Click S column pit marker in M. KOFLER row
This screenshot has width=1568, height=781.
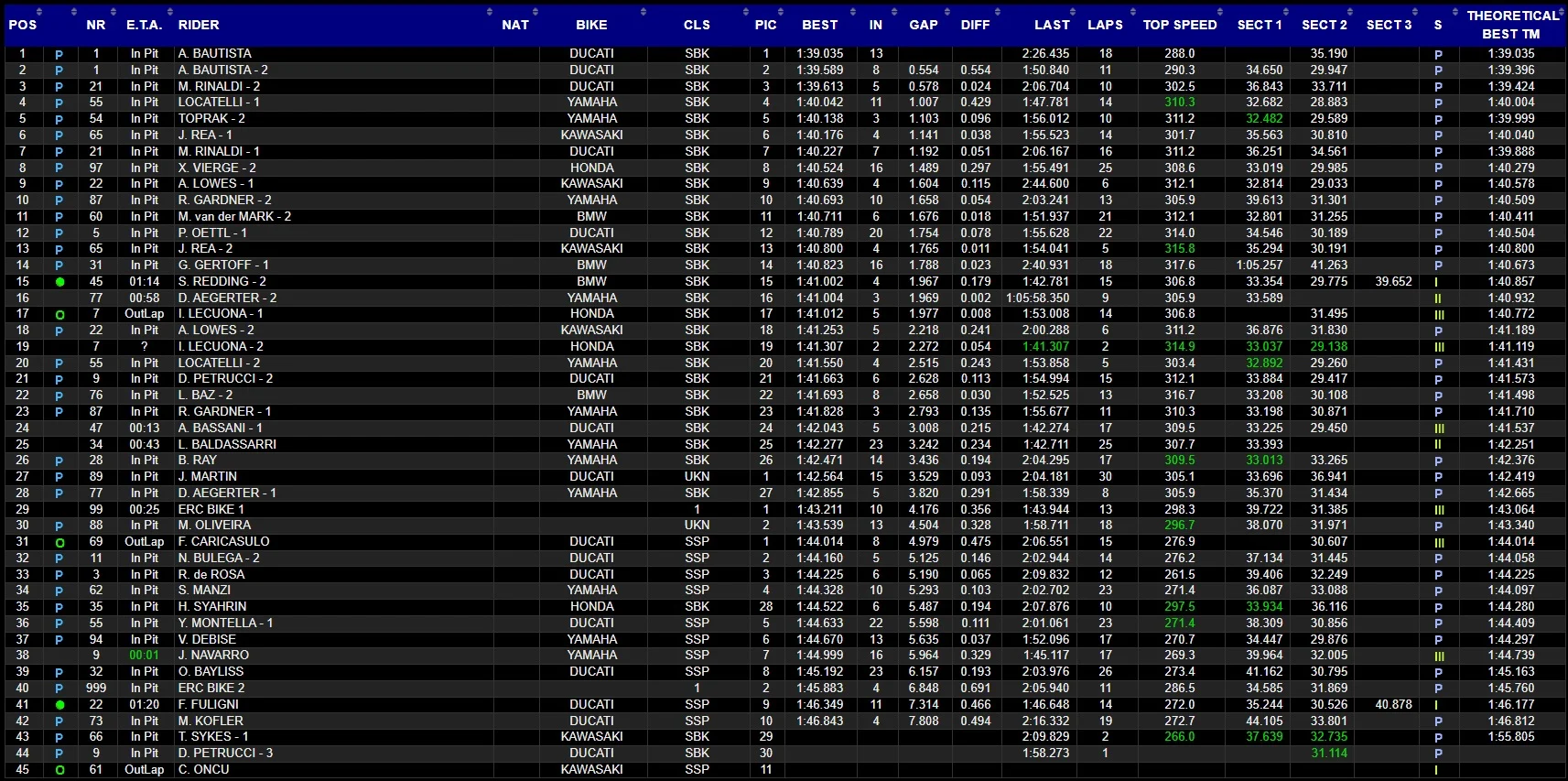click(x=1438, y=721)
